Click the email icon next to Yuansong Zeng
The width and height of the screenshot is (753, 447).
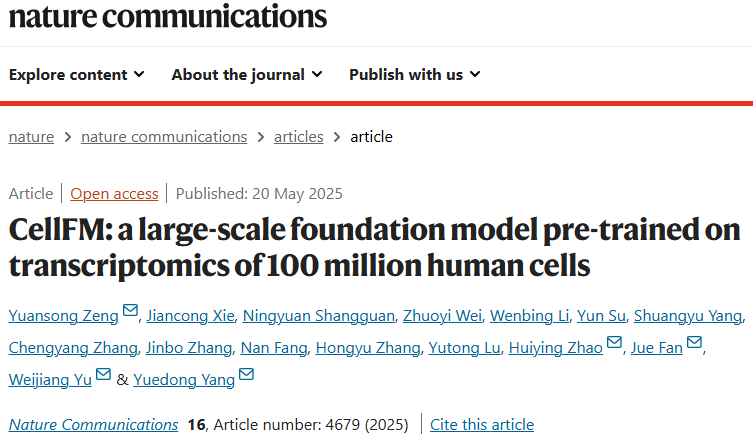pyautogui.click(x=130, y=310)
